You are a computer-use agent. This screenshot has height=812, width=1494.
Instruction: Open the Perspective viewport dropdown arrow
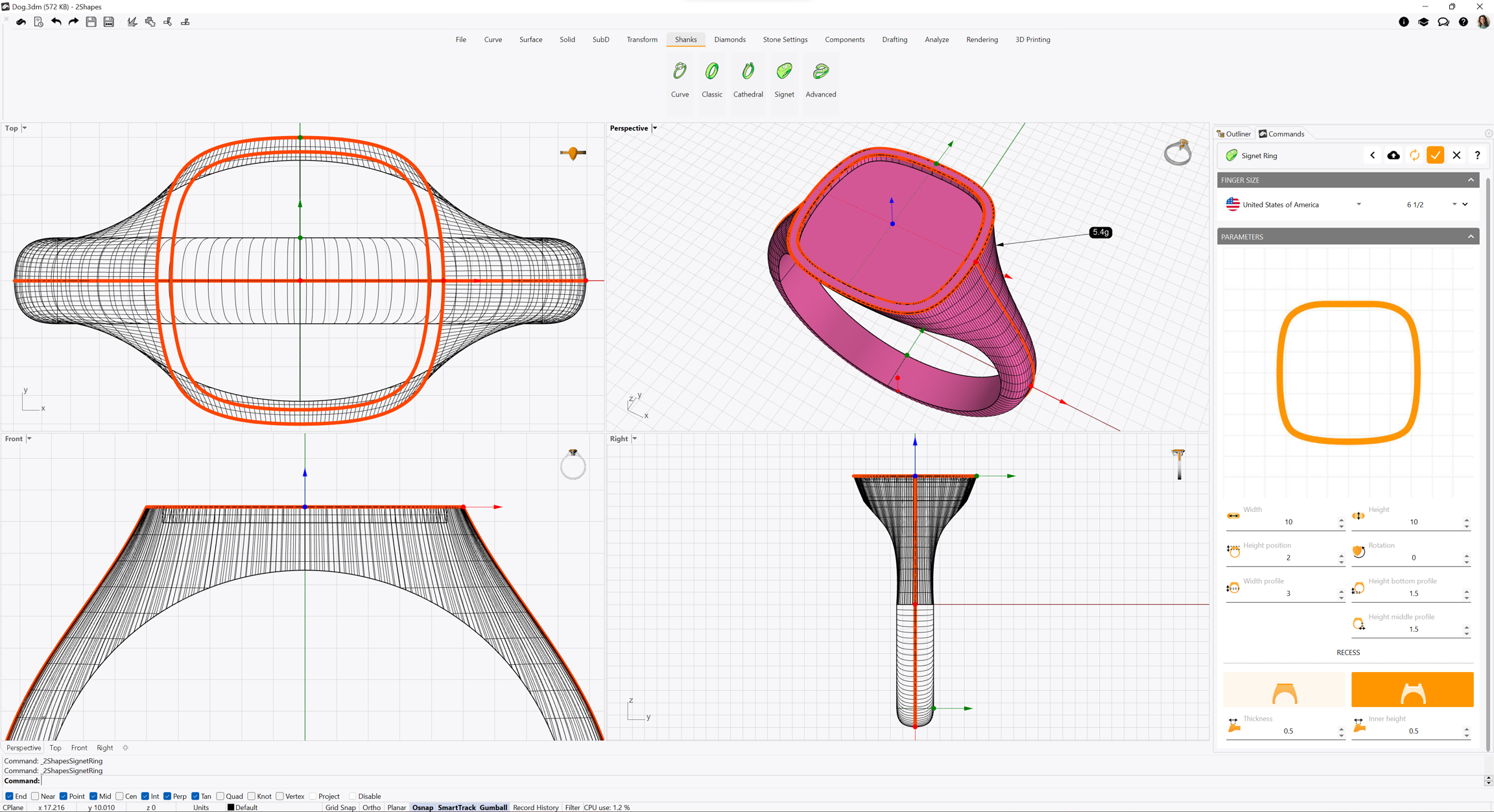pos(655,128)
